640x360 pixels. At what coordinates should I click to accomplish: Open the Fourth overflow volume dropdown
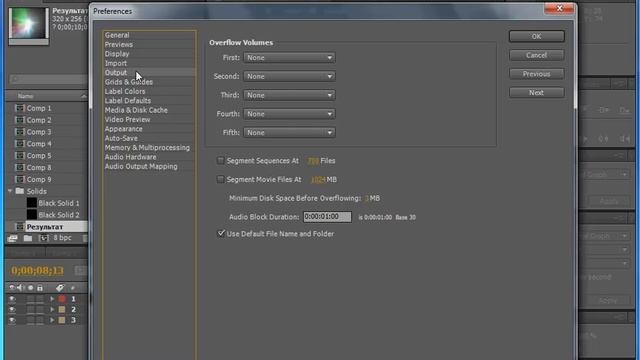coord(289,114)
